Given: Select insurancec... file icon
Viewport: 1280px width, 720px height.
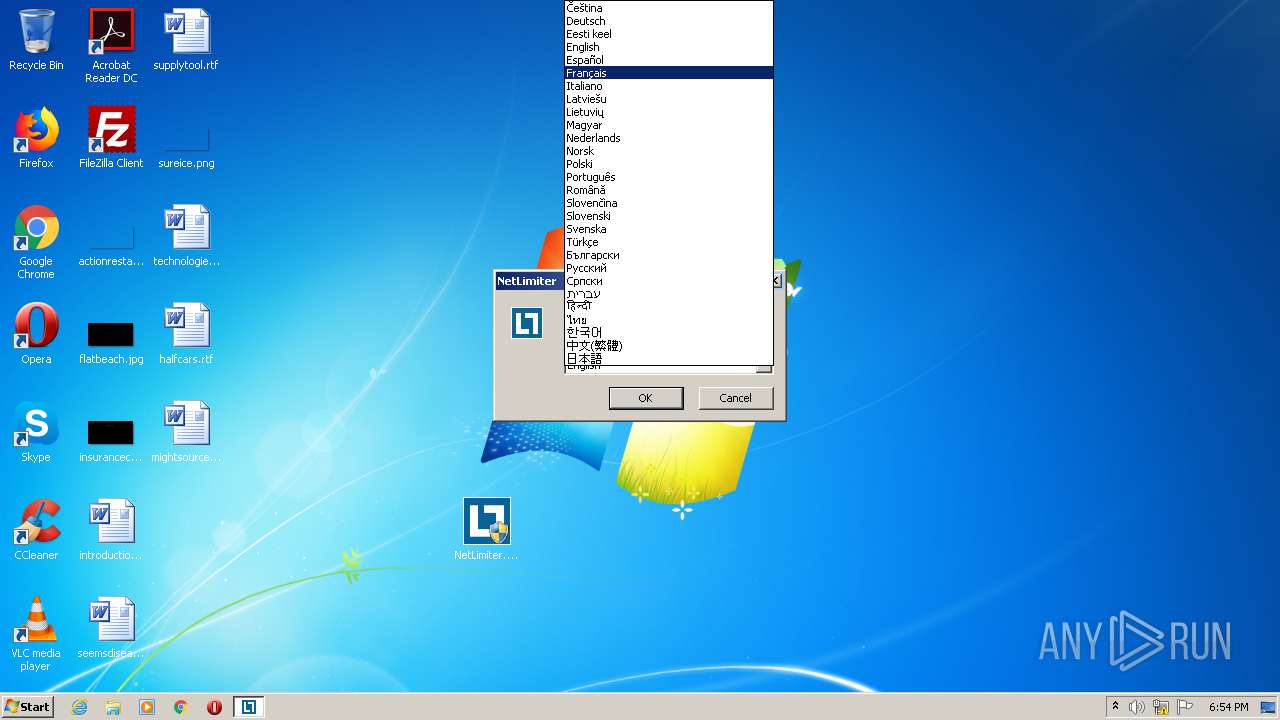Looking at the screenshot, I should click(x=111, y=440).
